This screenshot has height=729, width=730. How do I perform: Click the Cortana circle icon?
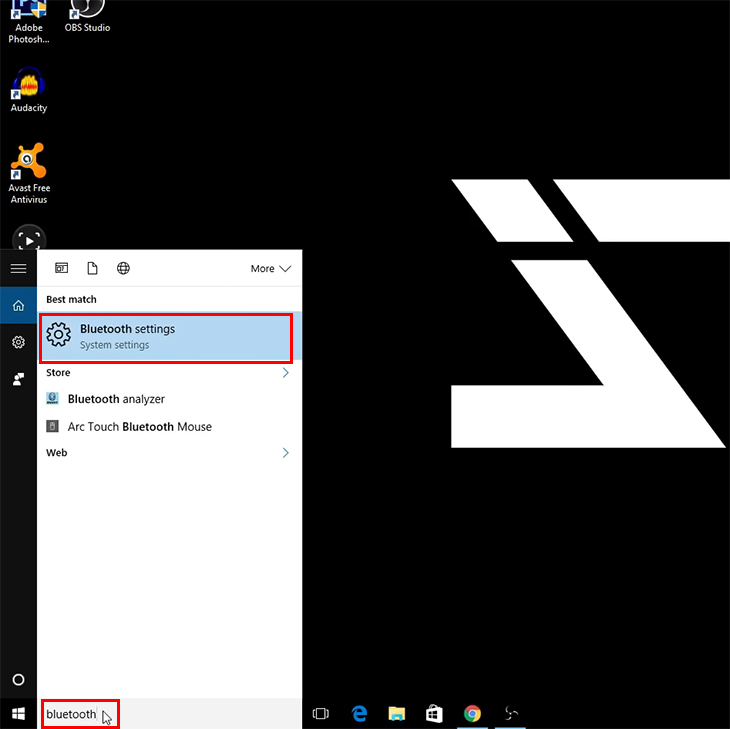pos(19,680)
